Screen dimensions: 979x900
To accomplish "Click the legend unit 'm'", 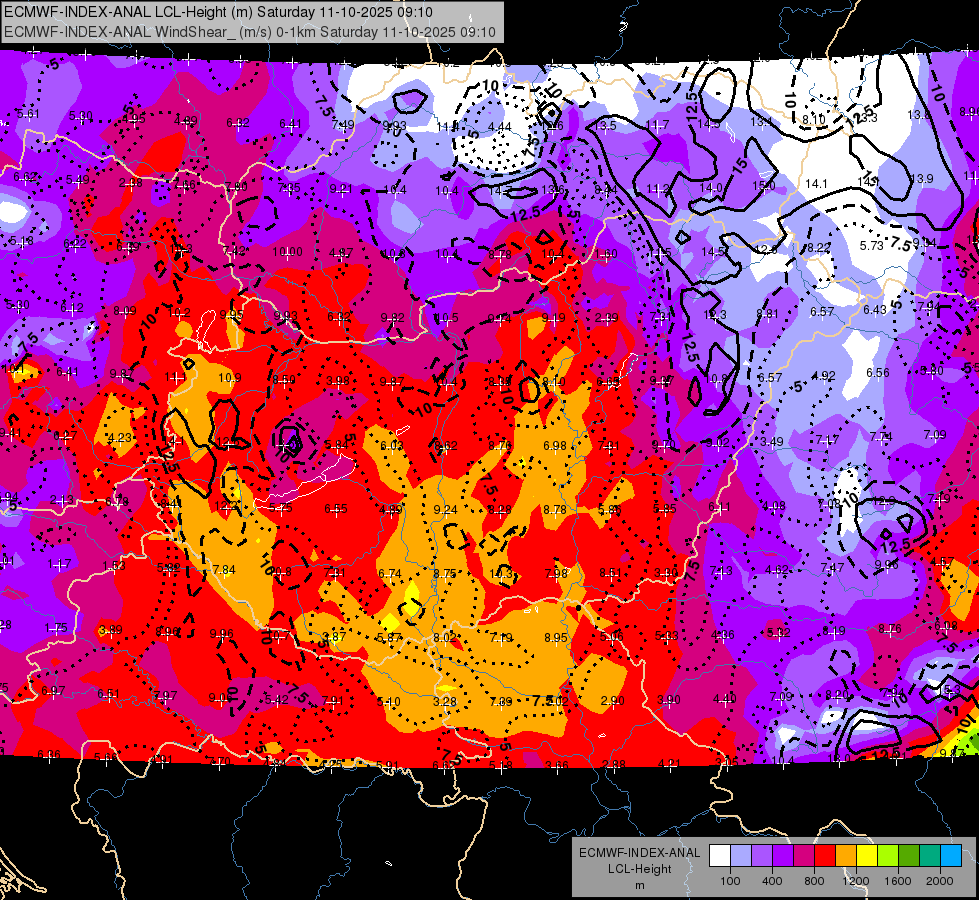I will (639, 885).
